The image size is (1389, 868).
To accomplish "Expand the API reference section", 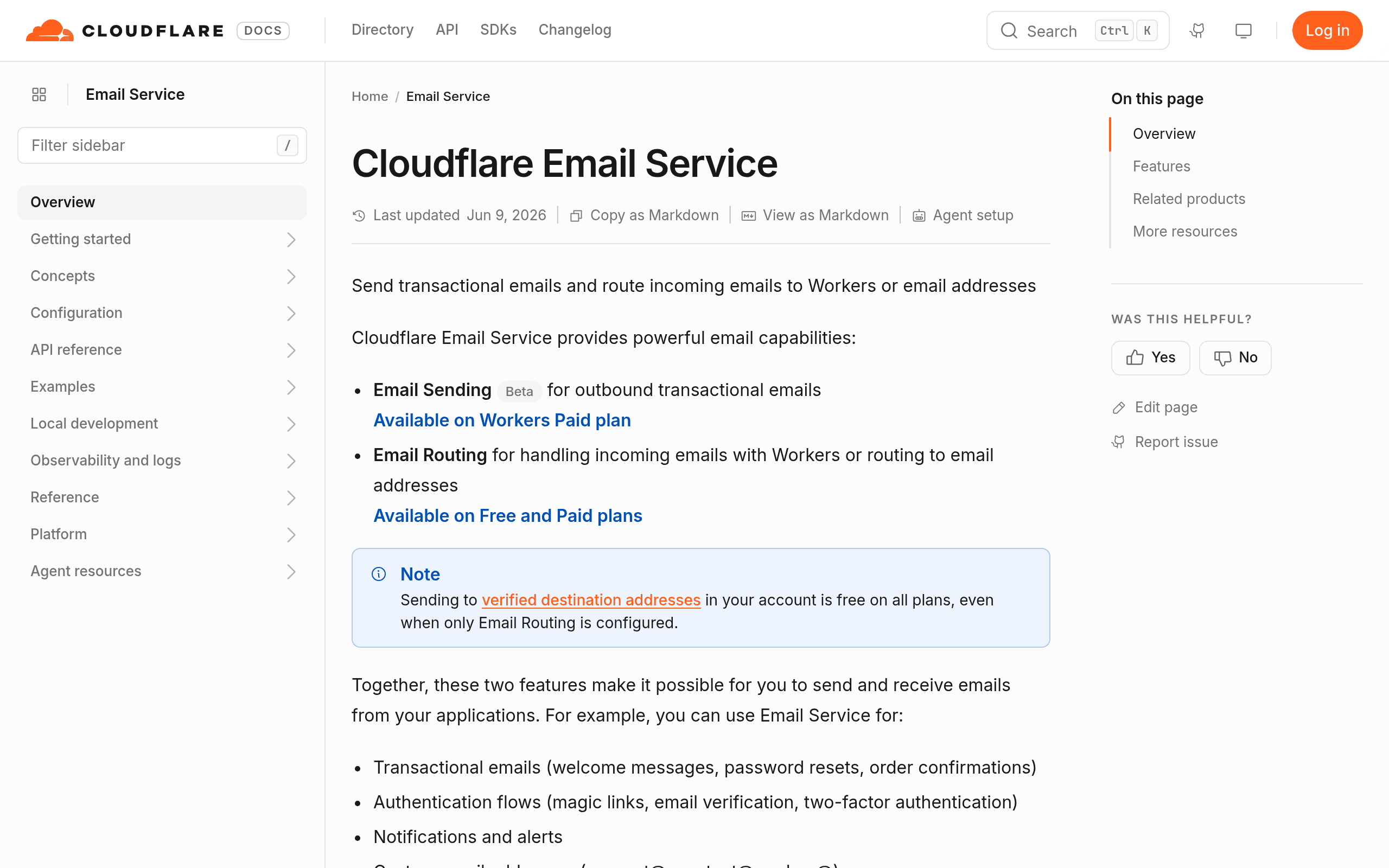I will click(162, 350).
